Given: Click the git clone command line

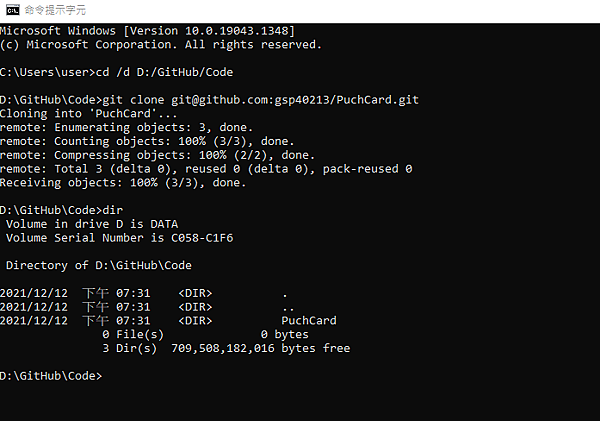Looking at the screenshot, I should pos(209,100).
